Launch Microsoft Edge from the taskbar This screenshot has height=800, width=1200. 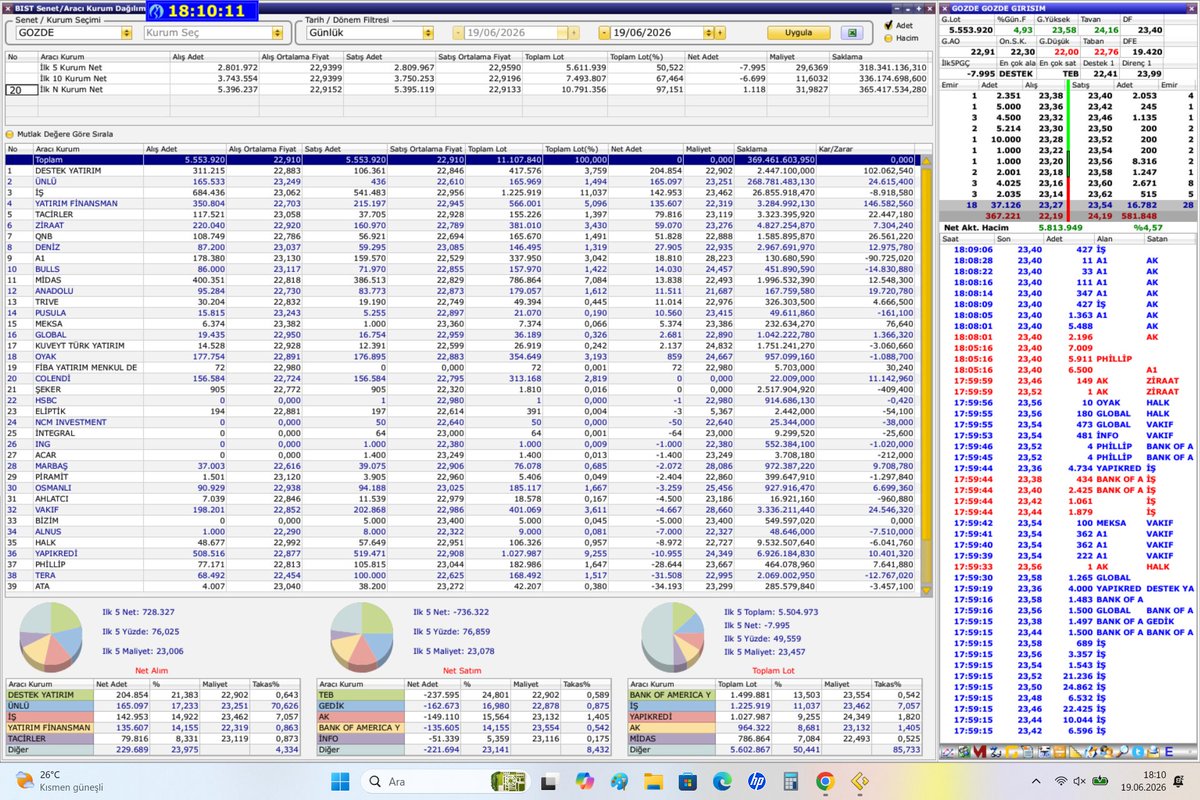click(721, 781)
